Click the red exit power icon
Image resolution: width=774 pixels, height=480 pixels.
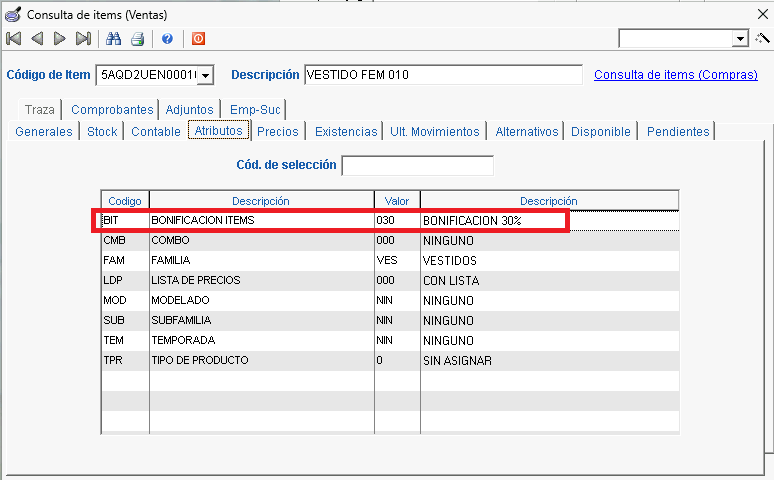[x=198, y=39]
